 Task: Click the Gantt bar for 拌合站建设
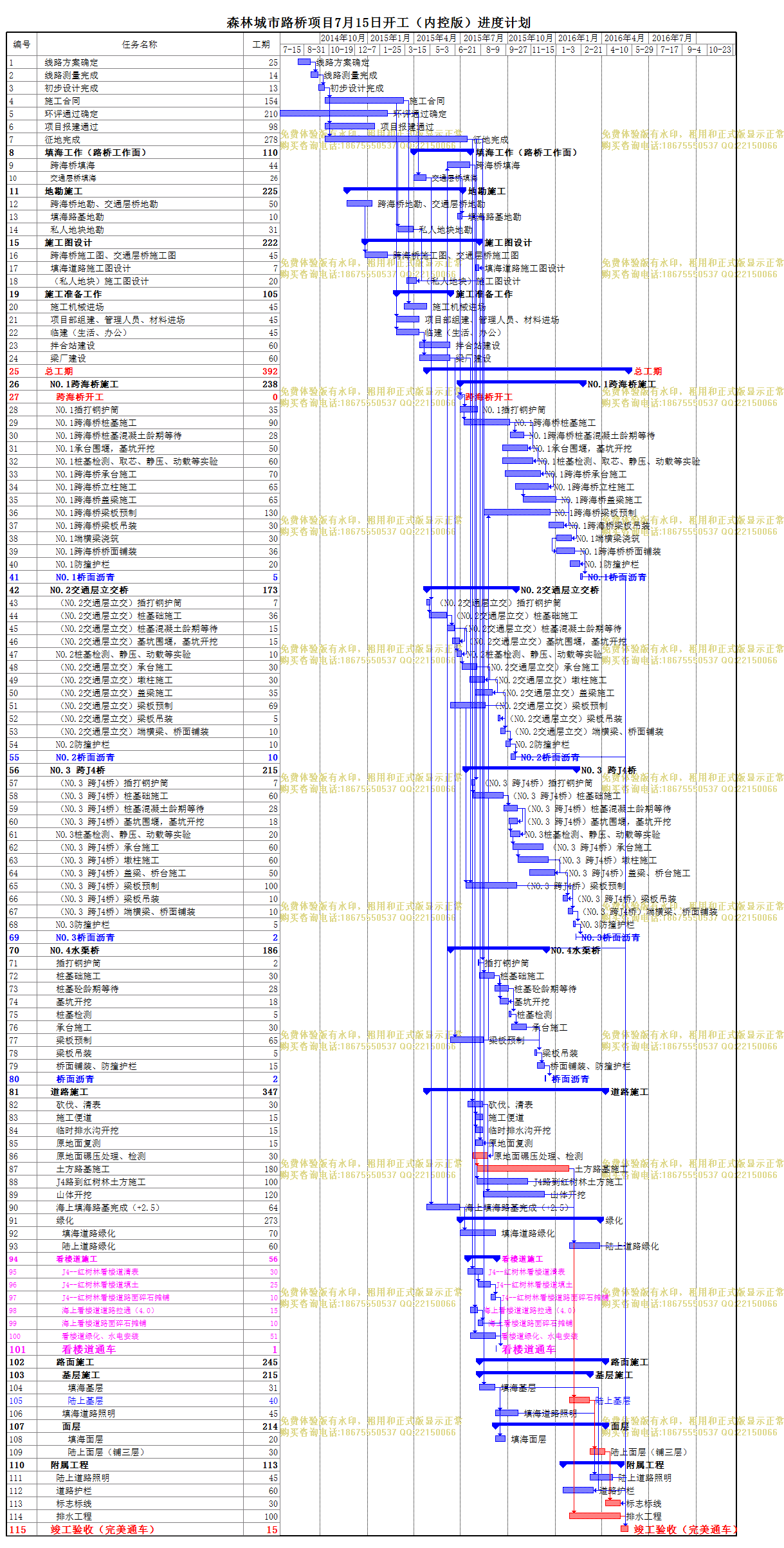(435, 345)
